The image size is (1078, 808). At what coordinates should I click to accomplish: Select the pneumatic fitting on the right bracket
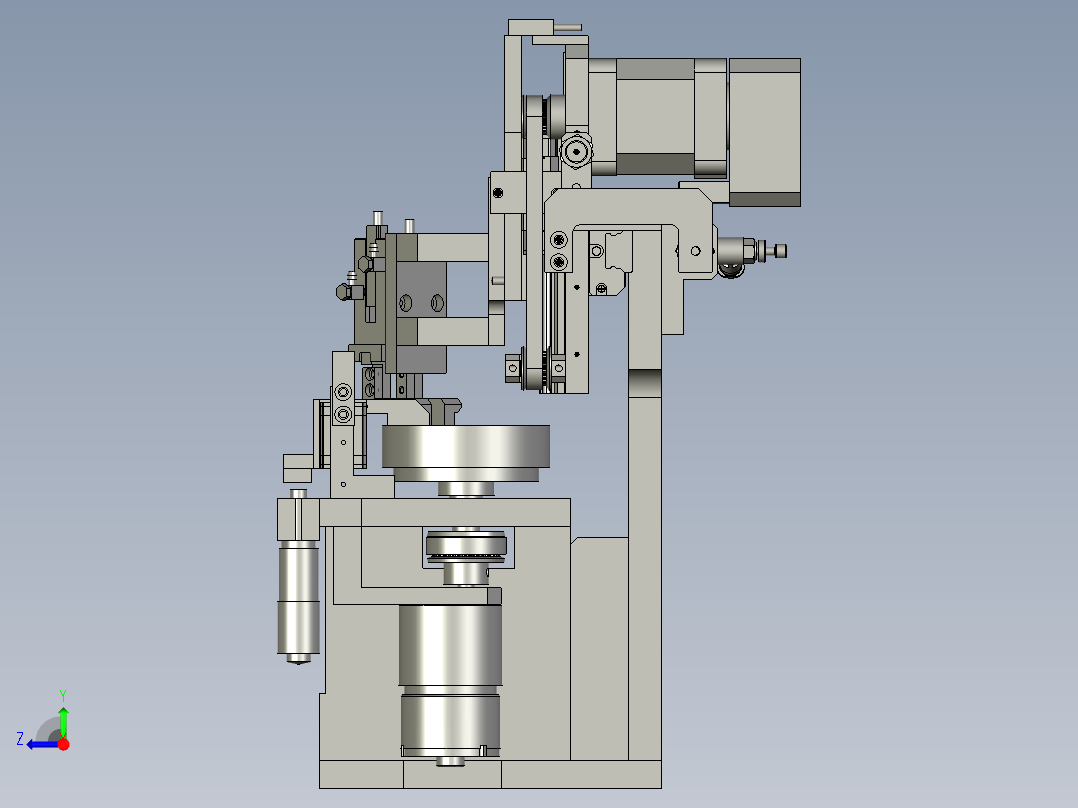click(751, 253)
